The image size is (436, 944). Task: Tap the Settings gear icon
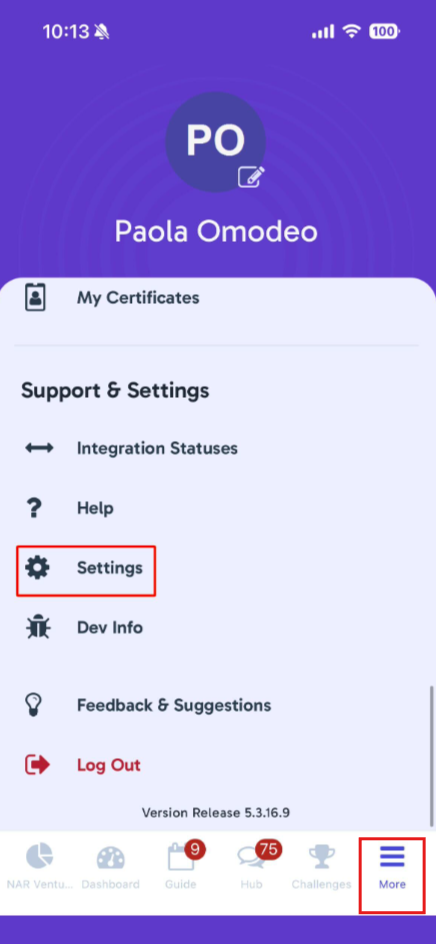(x=37, y=568)
